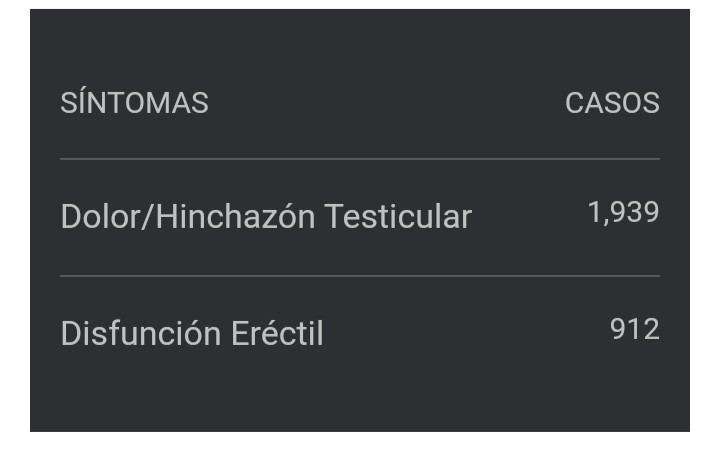Select the Disfunción Eréctil row label

[192, 333]
